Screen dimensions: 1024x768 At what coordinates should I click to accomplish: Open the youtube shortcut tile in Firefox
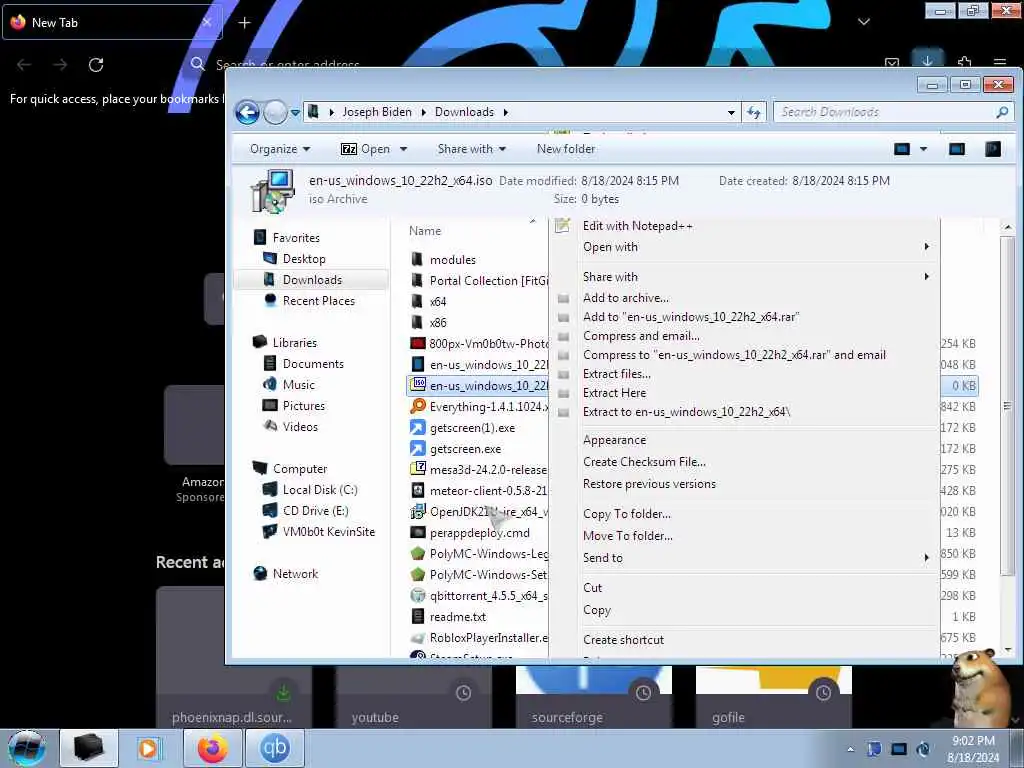point(414,696)
